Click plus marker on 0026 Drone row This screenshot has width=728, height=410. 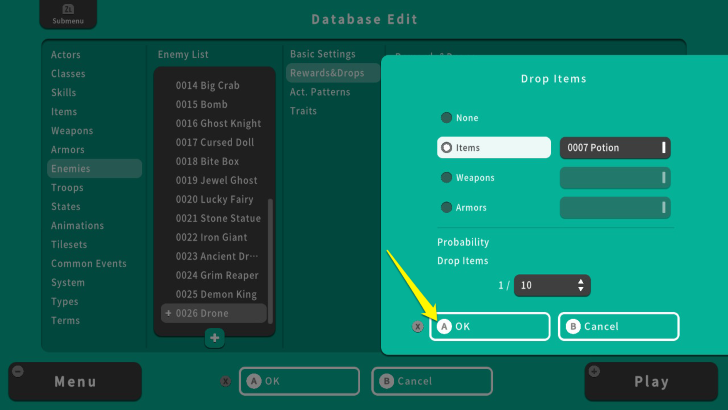(x=168, y=313)
